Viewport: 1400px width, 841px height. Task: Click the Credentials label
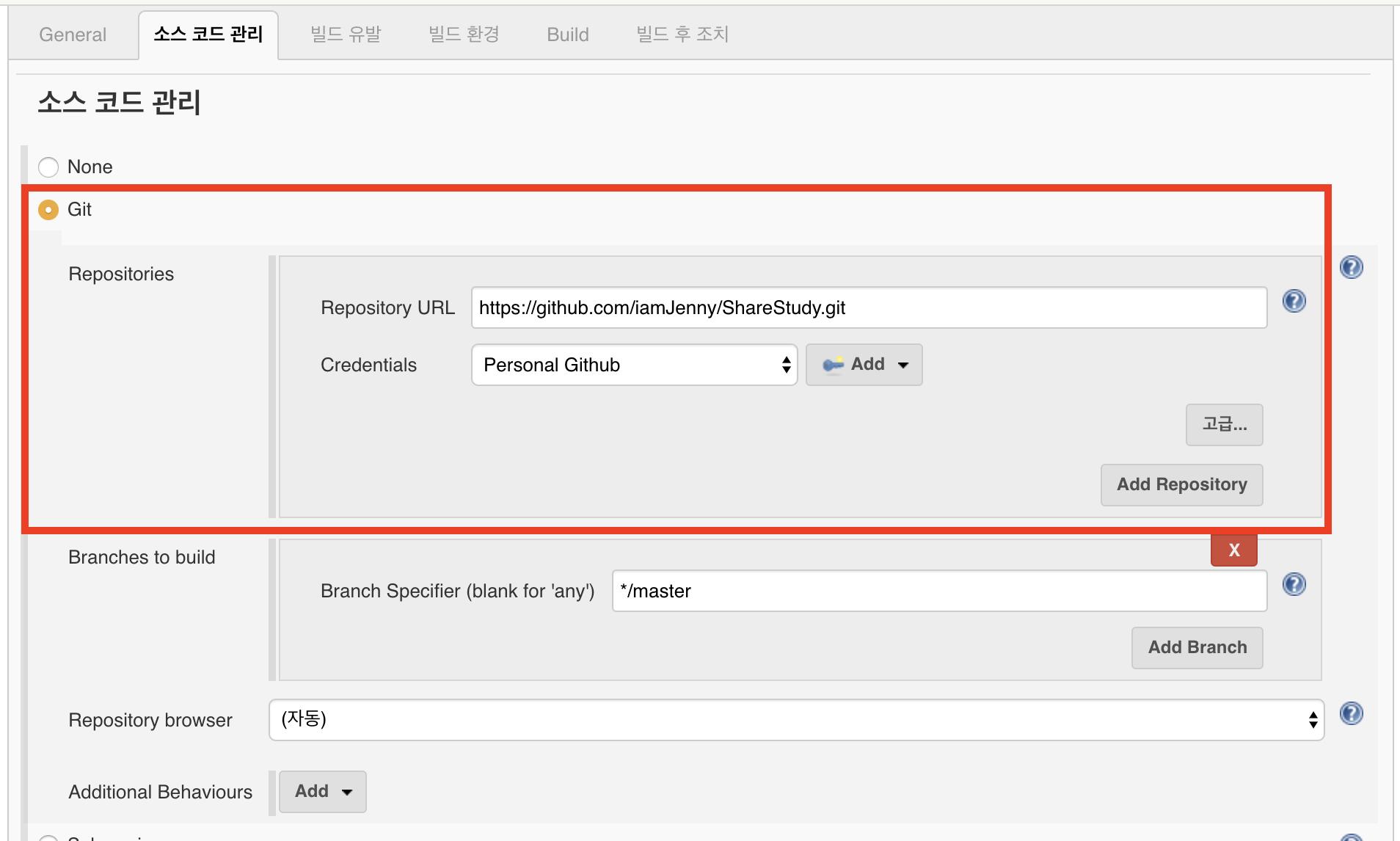point(368,365)
